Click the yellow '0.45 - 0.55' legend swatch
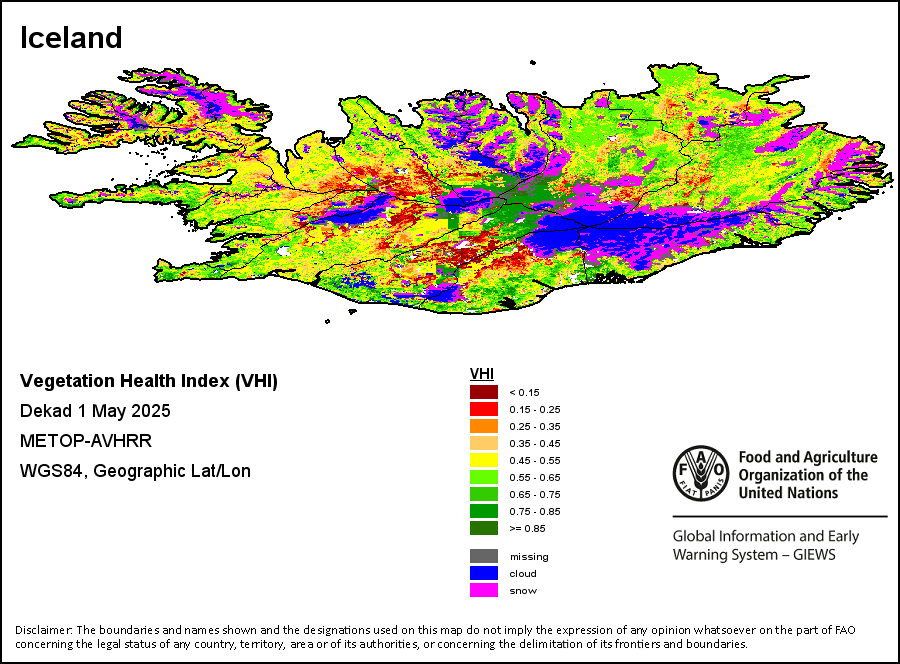900x664 pixels. 484,460
